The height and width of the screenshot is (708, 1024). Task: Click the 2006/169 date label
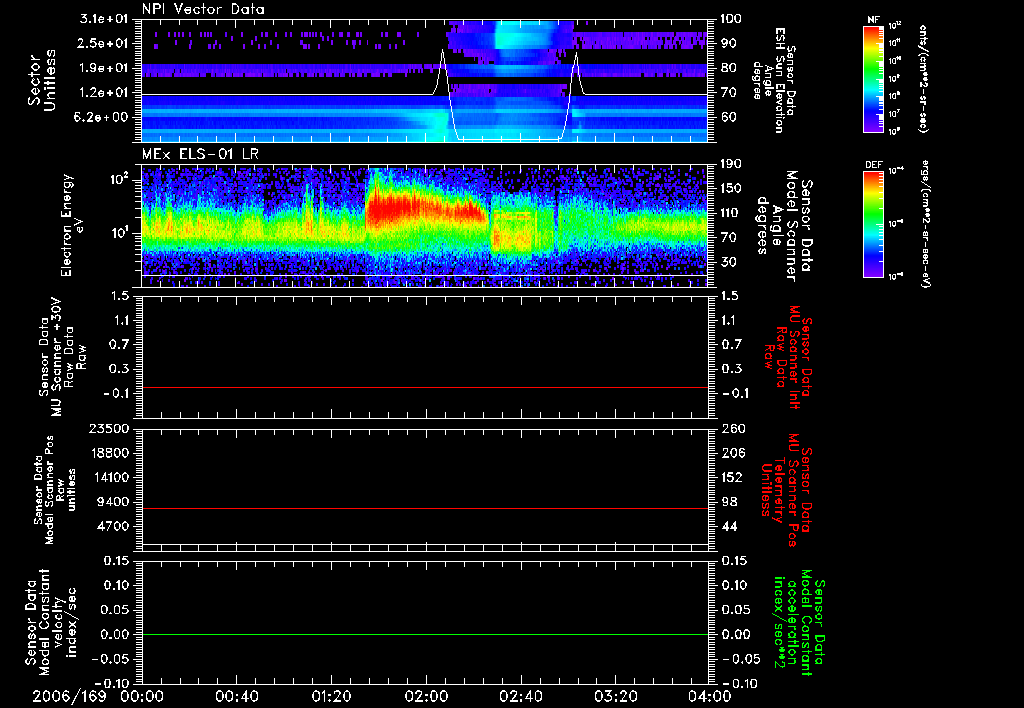(70, 695)
